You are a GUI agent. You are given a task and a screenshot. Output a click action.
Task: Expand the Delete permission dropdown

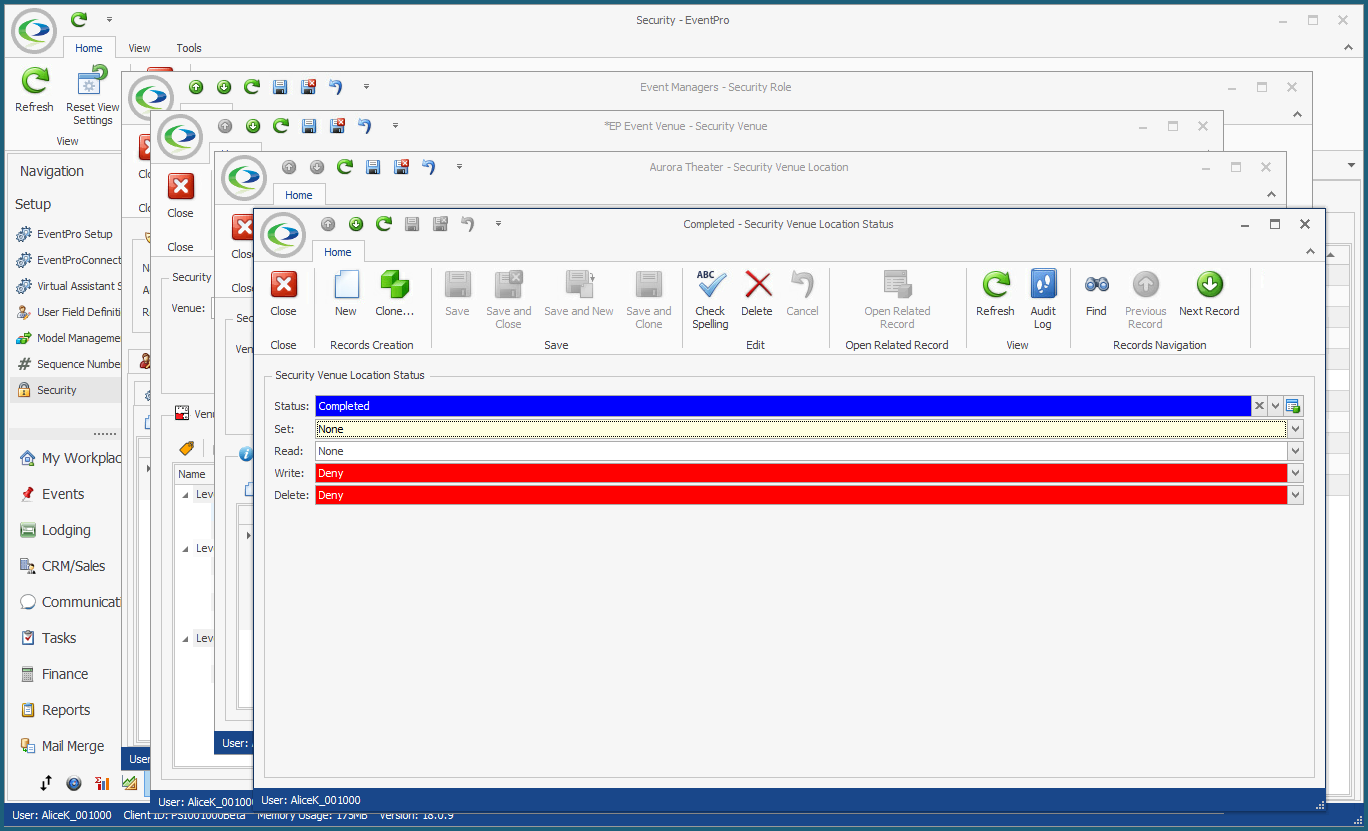tap(1296, 495)
